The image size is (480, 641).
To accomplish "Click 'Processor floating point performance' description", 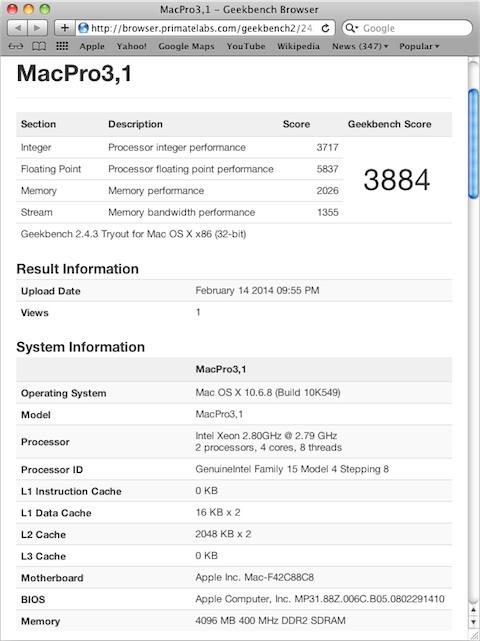I will click(x=191, y=169).
